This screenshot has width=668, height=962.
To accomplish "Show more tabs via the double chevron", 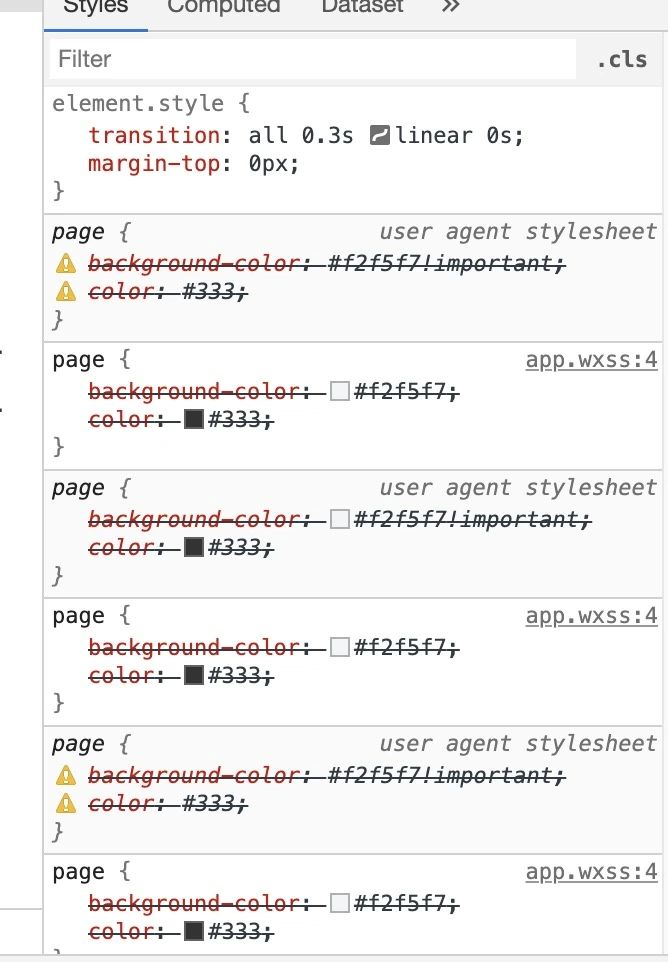I will [x=450, y=7].
